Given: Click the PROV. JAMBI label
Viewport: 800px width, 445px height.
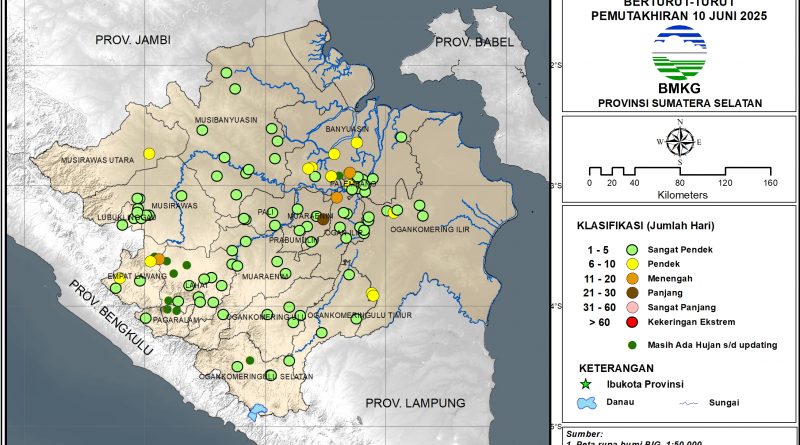Looking at the screenshot, I should click(133, 40).
